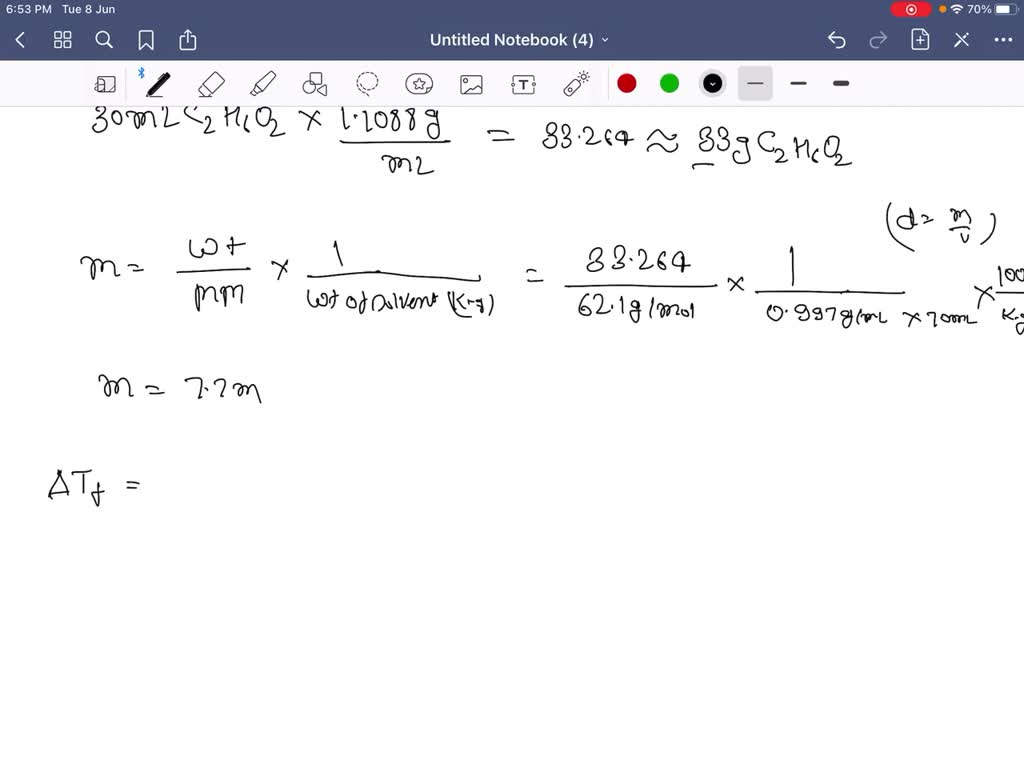The height and width of the screenshot is (768, 1024).
Task: Select the medium stroke width
Action: [x=798, y=84]
